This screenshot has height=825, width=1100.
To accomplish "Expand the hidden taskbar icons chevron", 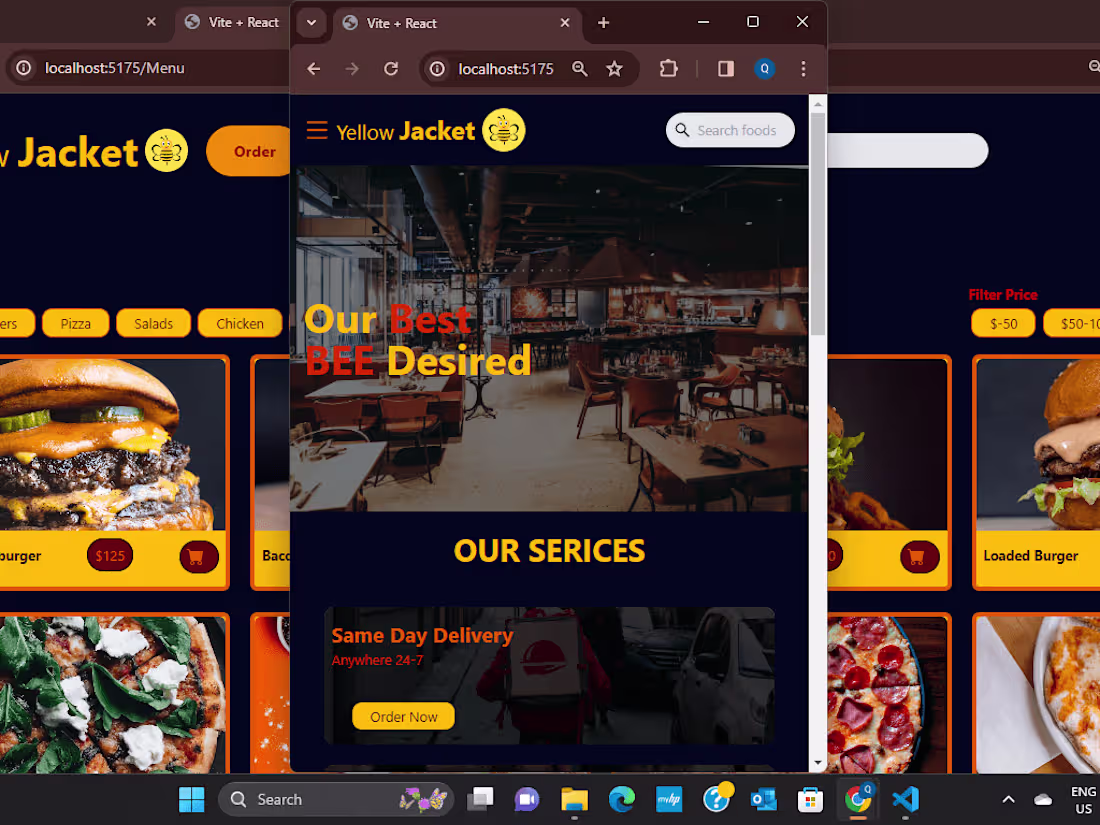I will coord(1008,799).
